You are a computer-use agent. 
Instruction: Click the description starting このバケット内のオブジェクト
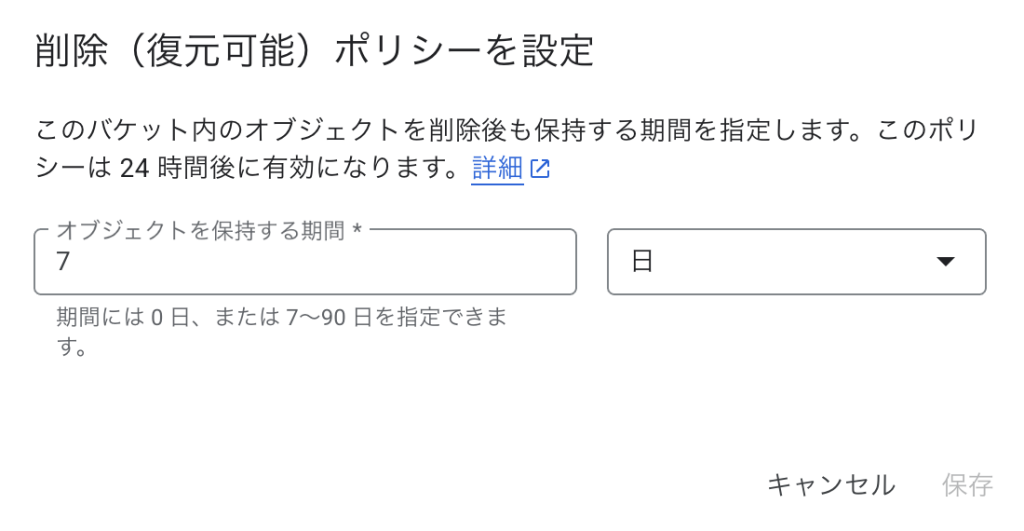506,149
